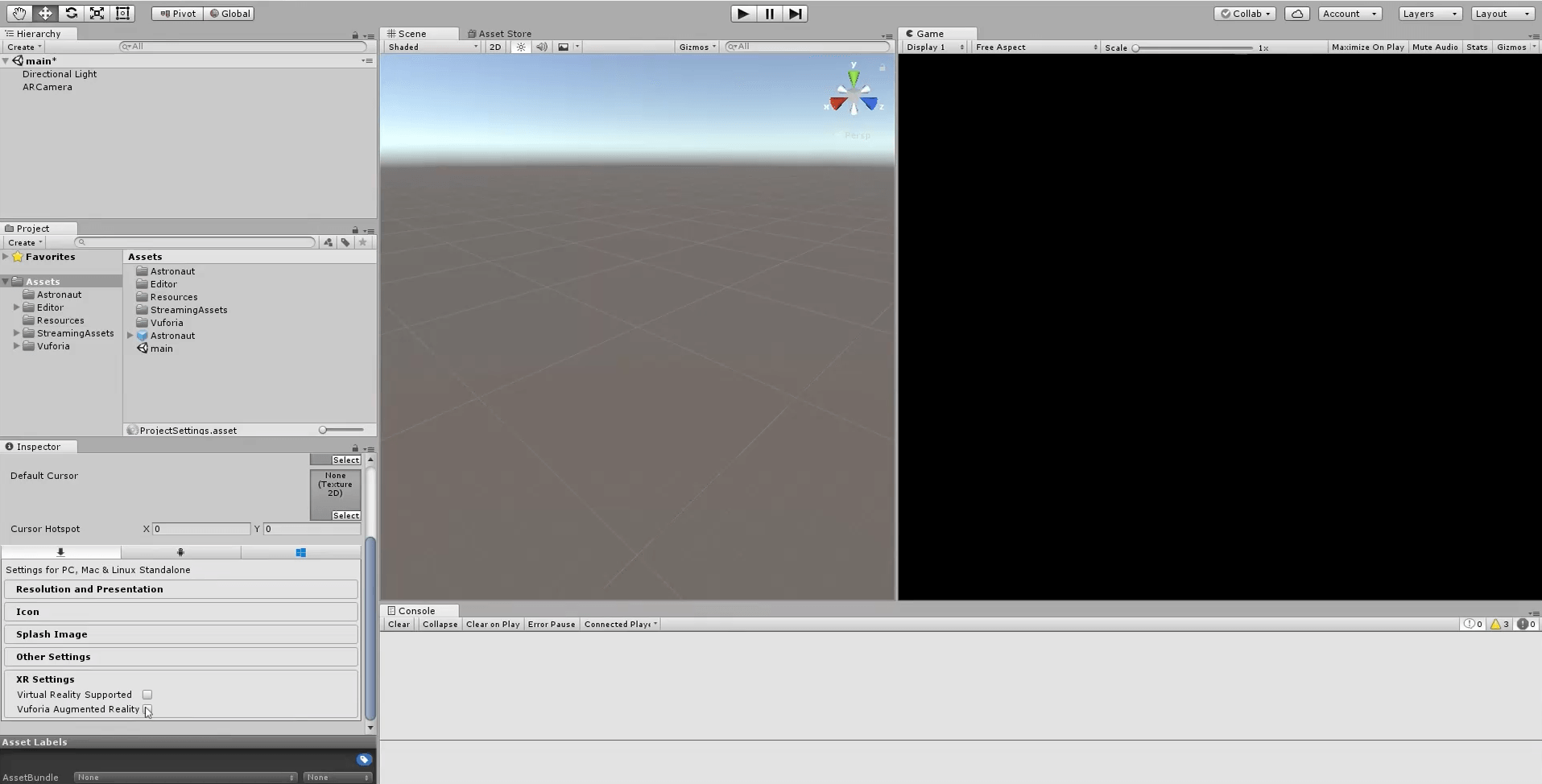Select the Rotate tool
This screenshot has width=1542, height=784.
pos(72,13)
